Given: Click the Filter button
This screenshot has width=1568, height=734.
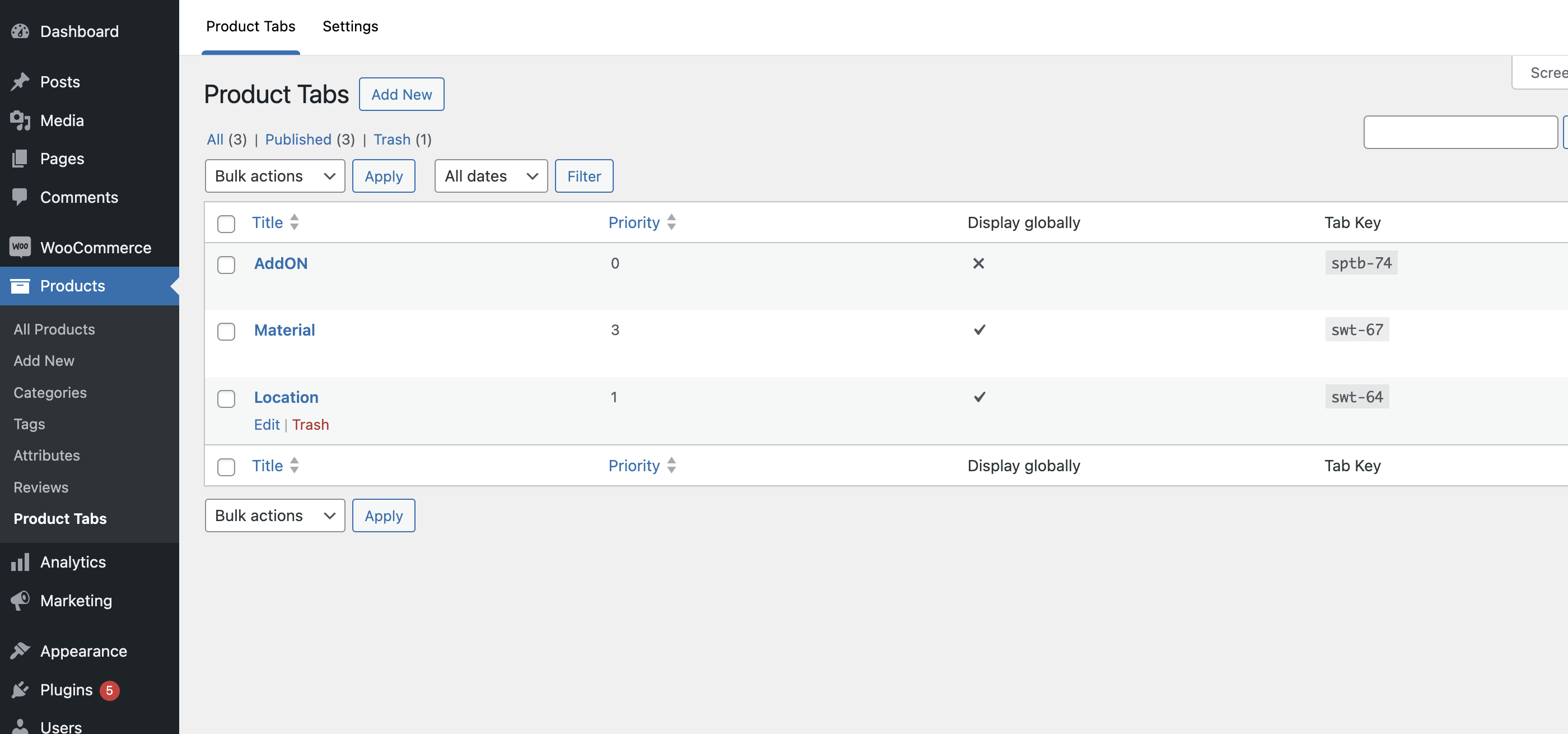Looking at the screenshot, I should tap(584, 176).
